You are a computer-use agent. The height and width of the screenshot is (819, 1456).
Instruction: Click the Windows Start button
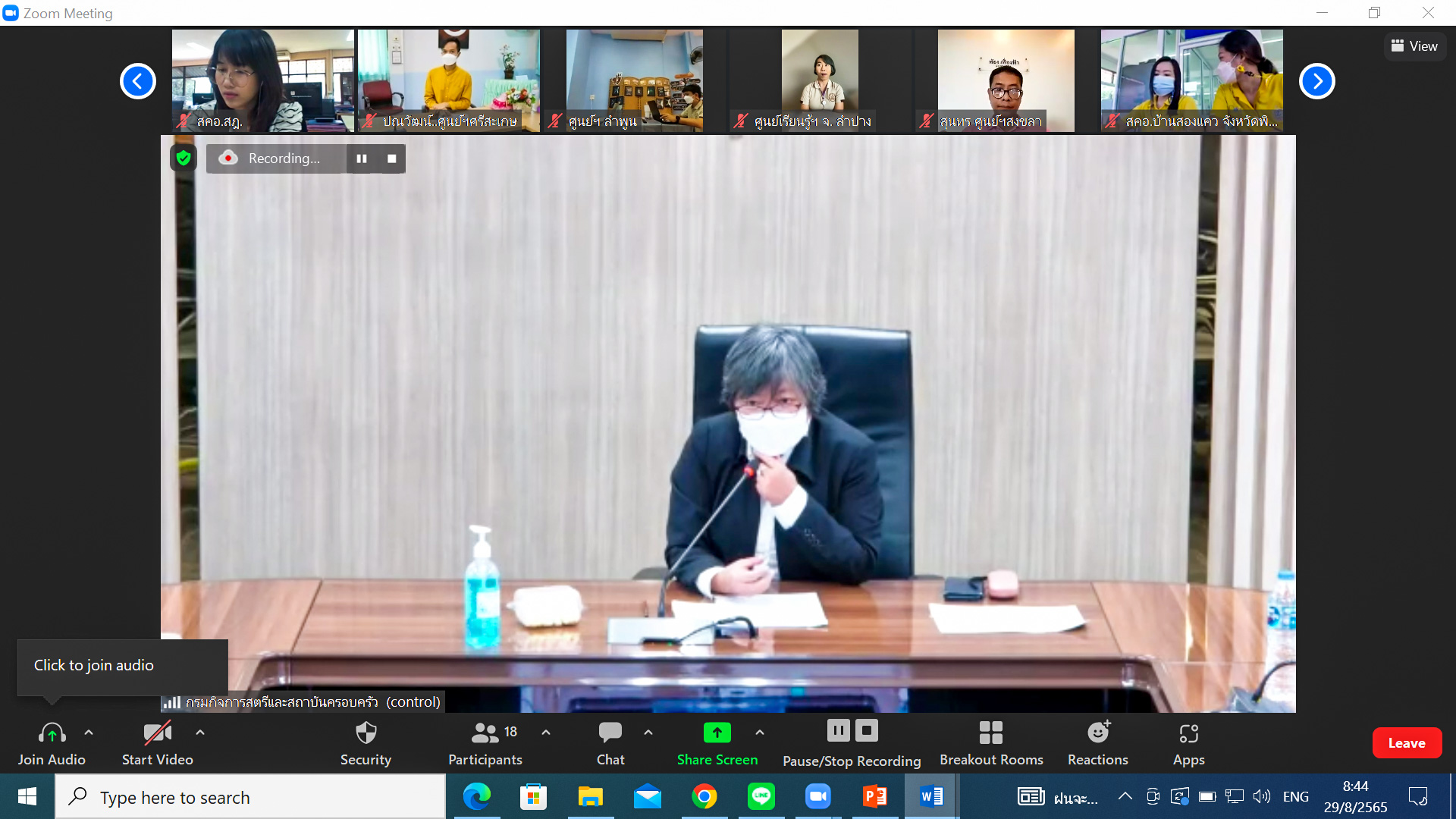27,796
